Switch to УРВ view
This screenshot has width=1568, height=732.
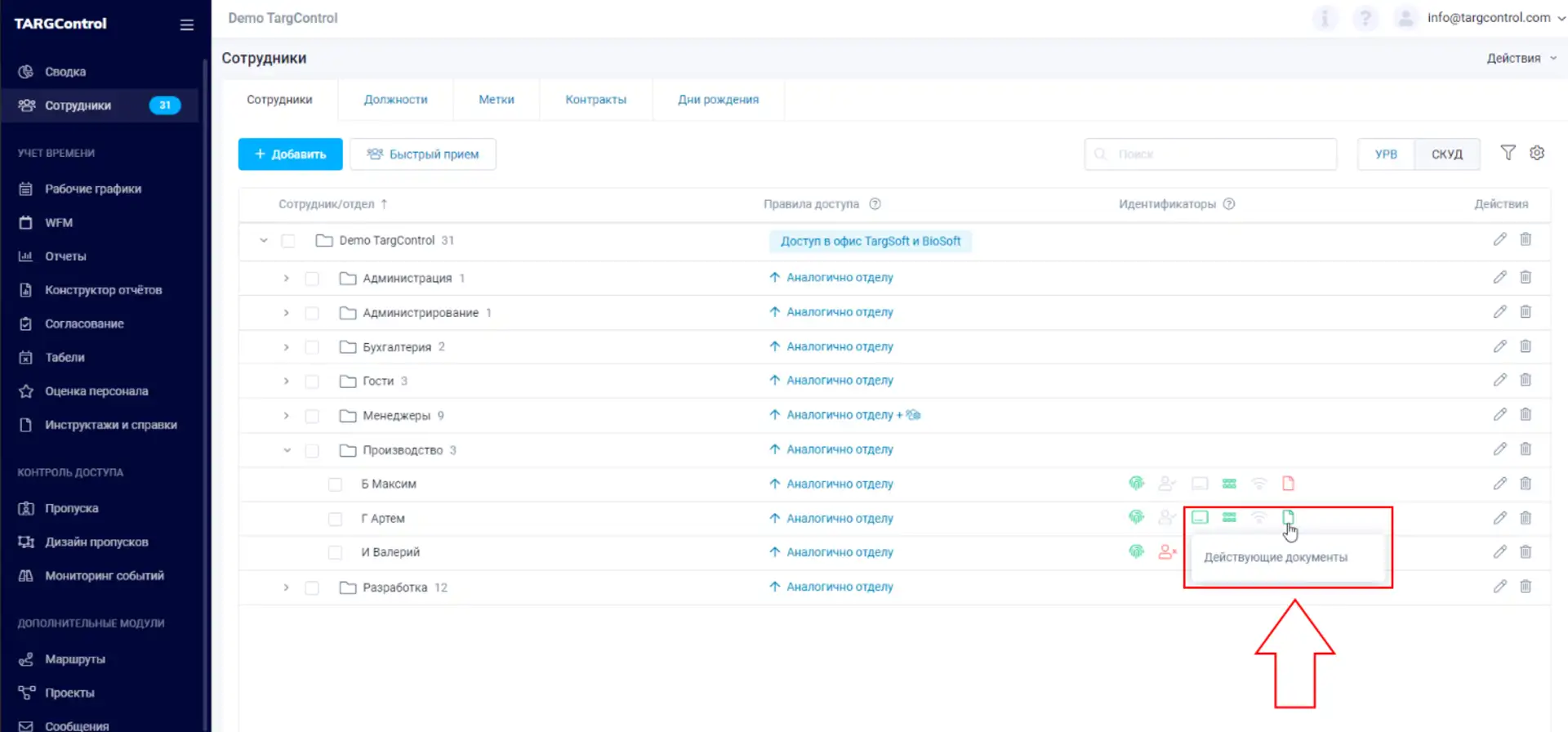point(1386,154)
